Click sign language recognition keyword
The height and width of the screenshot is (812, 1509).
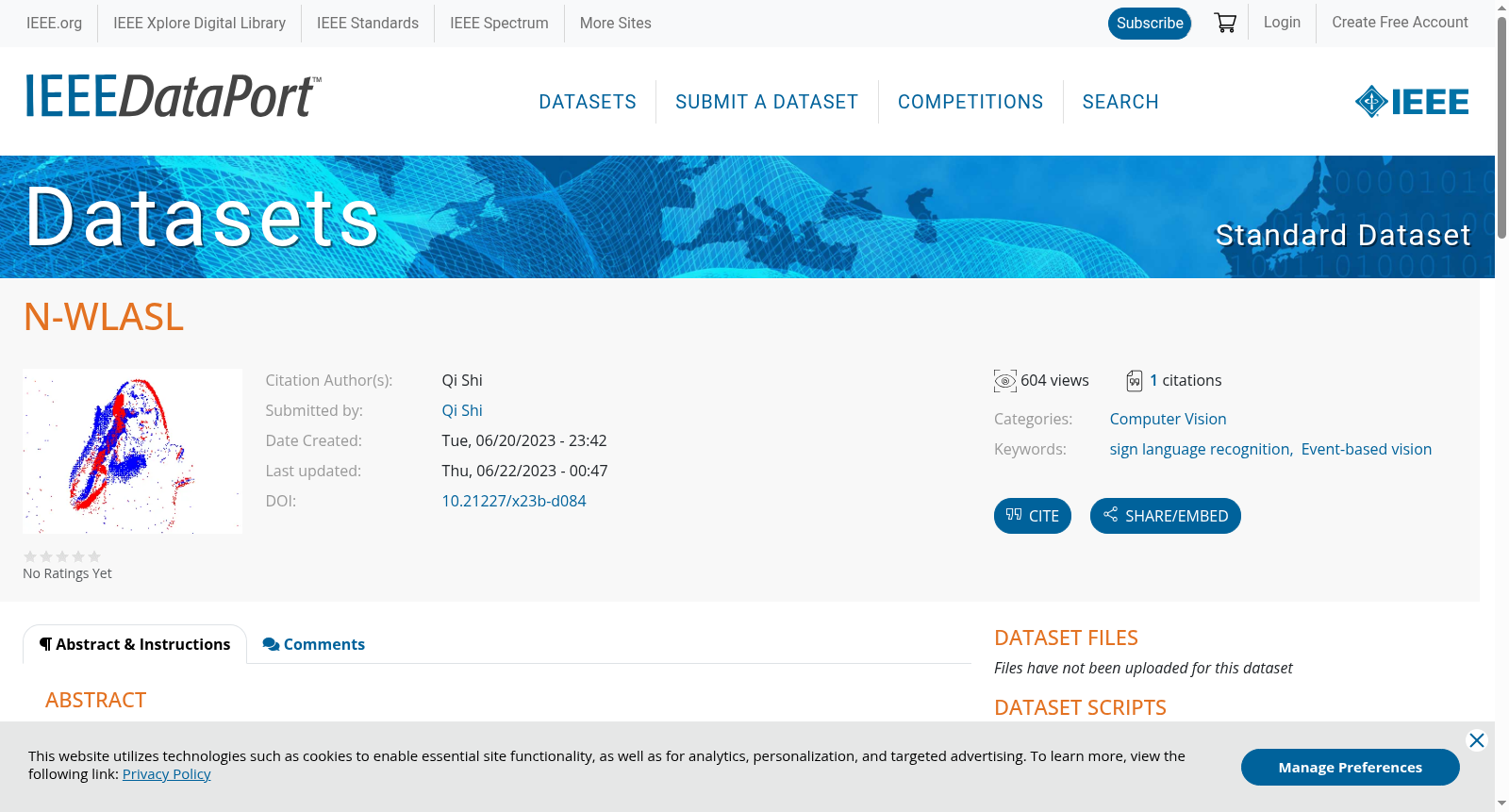[x=1200, y=449]
